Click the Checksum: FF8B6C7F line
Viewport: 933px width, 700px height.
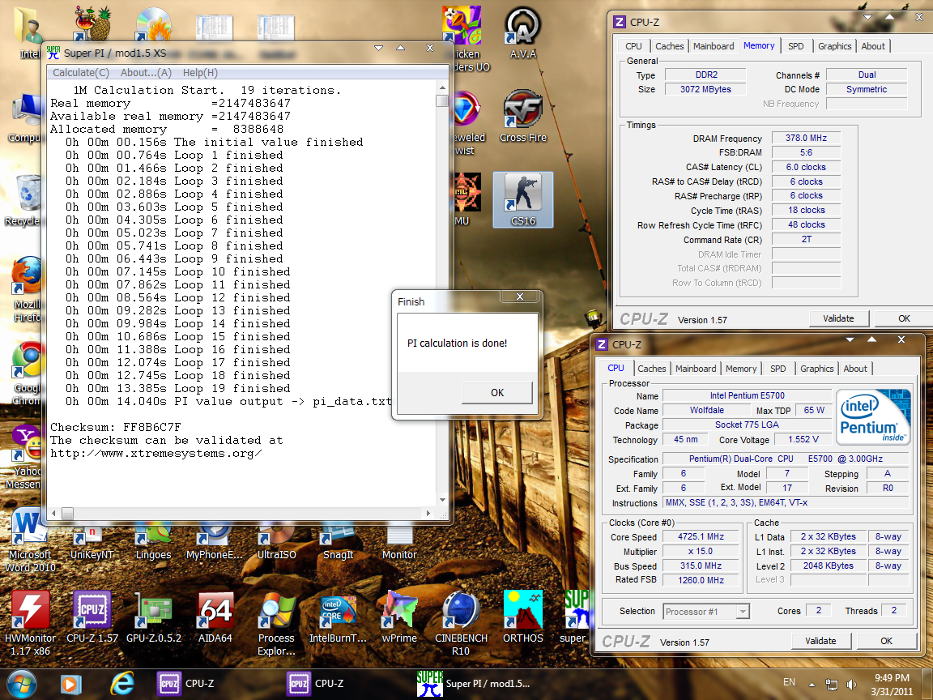coord(115,427)
